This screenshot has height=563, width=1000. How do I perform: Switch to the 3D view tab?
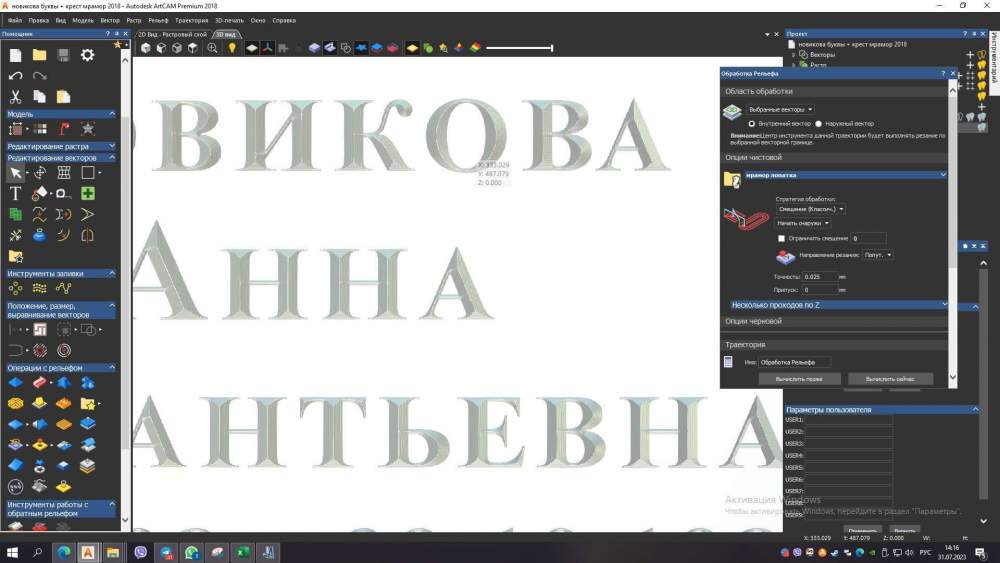226,34
